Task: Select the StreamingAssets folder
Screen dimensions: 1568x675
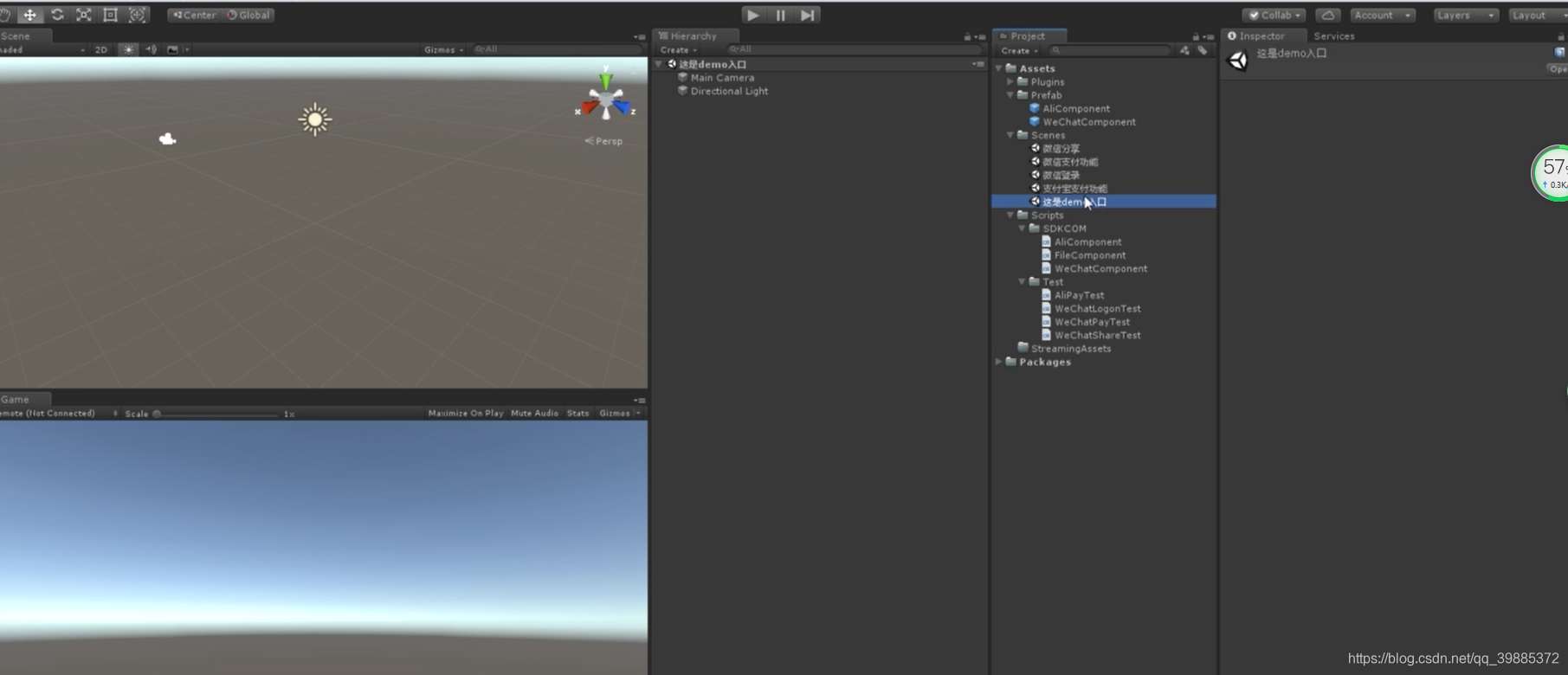Action: (x=1070, y=349)
